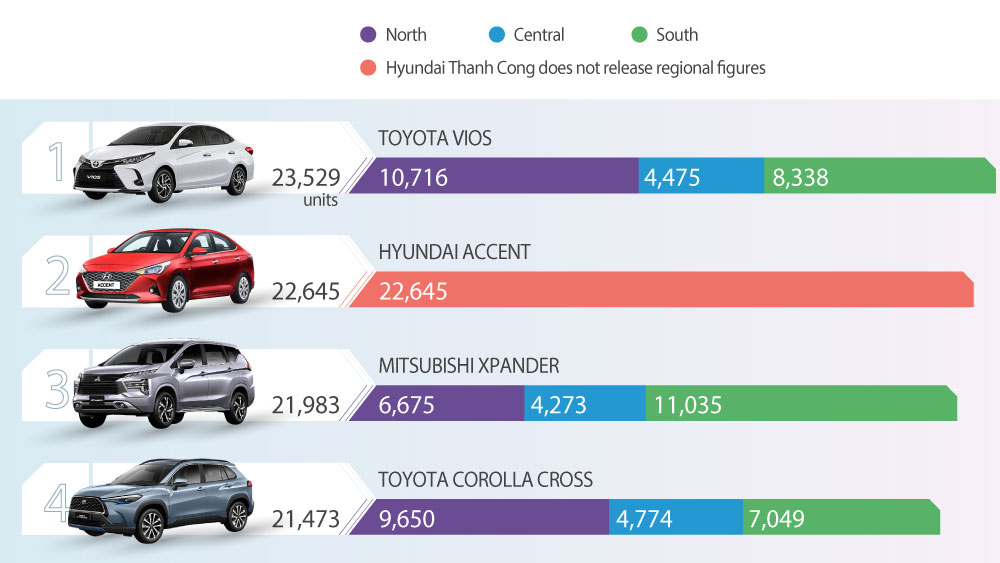Select the blue Corolla Cross car image
1000x563 pixels.
164,500
